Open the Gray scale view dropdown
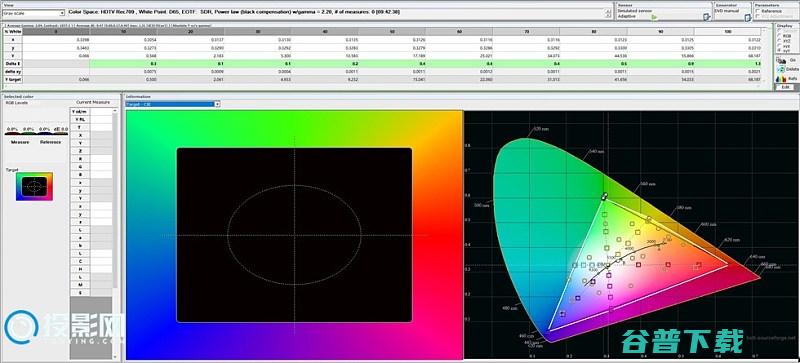Viewport: 800px width, 363px height. click(x=34, y=13)
